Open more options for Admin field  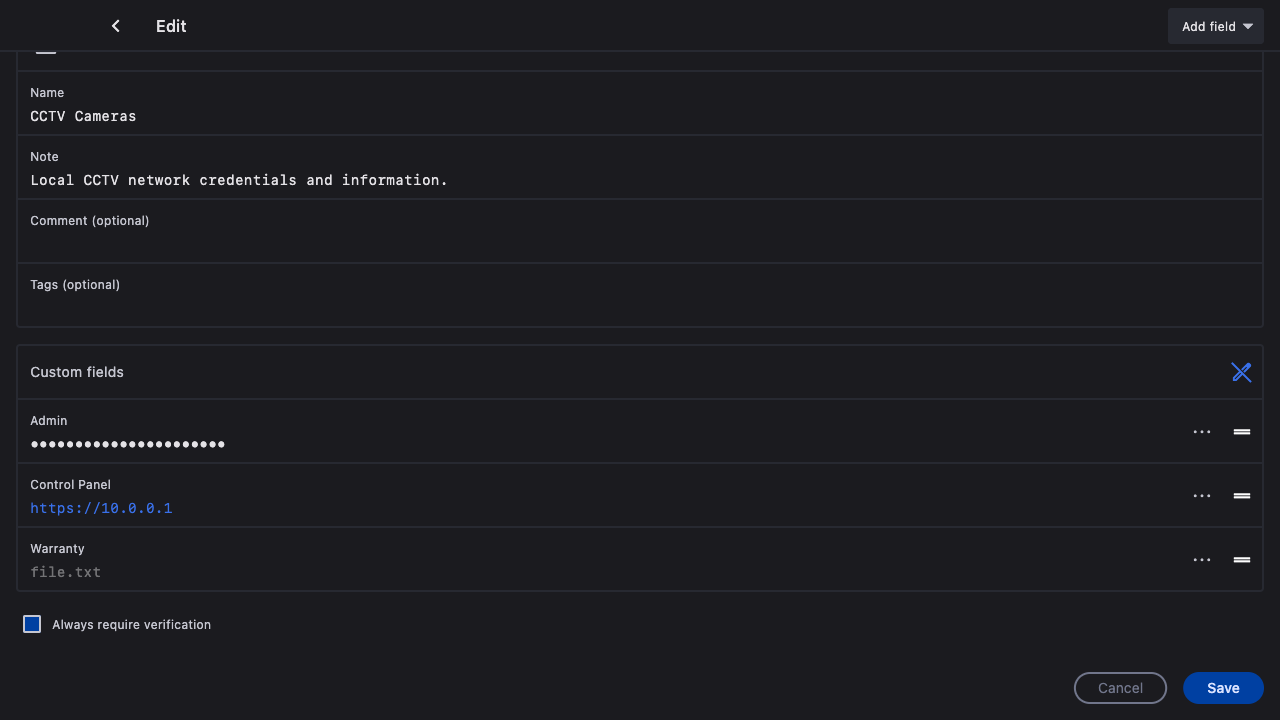1202,432
